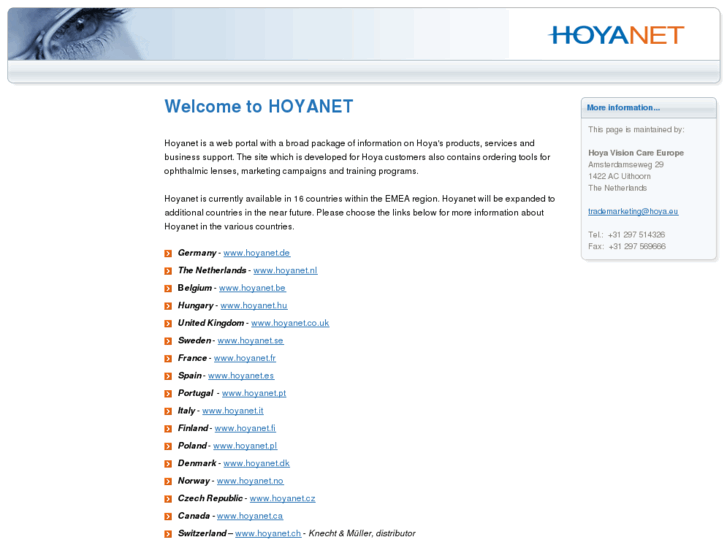Screen dimensions: 727x545
Task: Open the www.hoyanet.co.uk link
Action: pos(290,323)
